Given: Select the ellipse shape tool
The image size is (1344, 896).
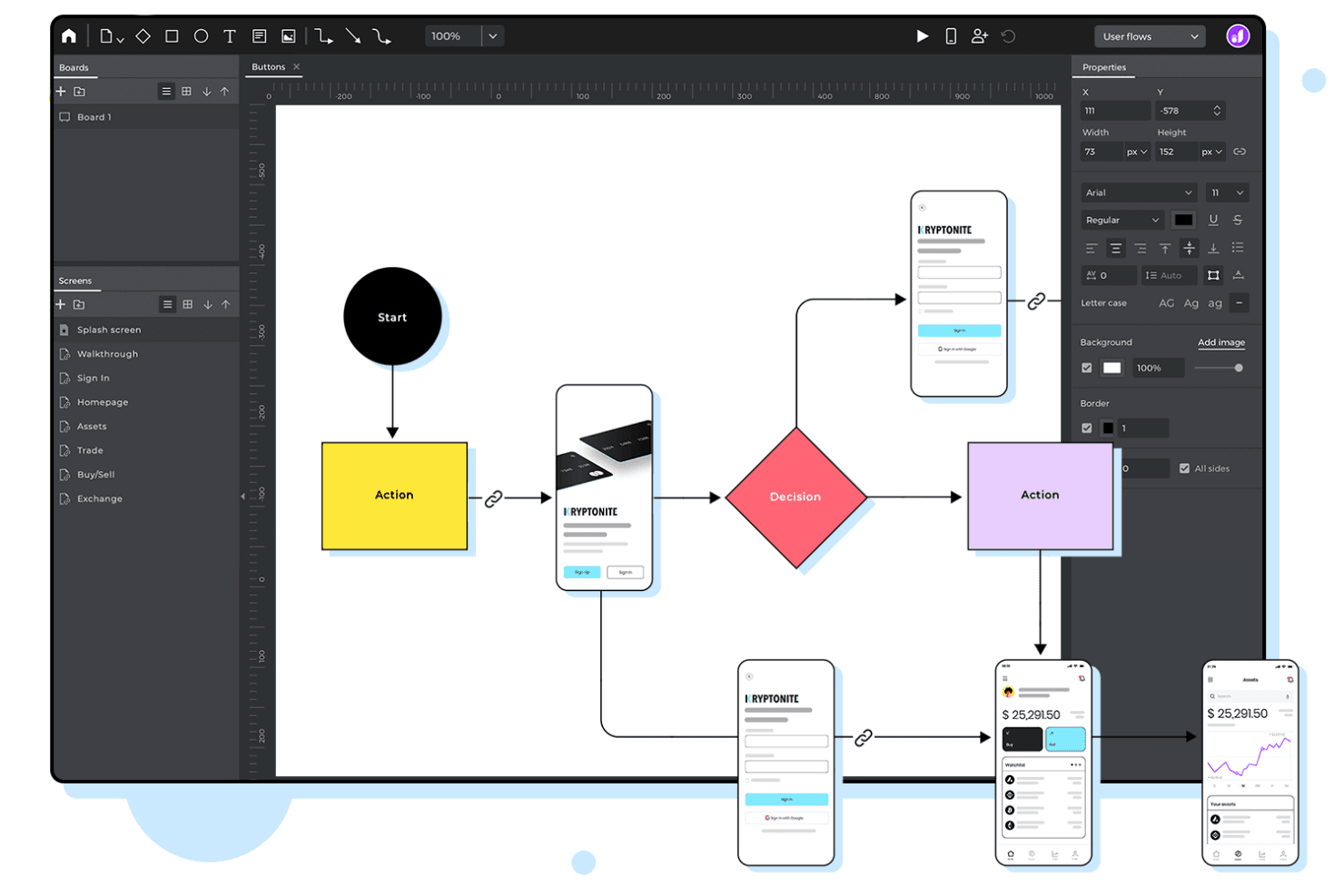Looking at the screenshot, I should (201, 36).
